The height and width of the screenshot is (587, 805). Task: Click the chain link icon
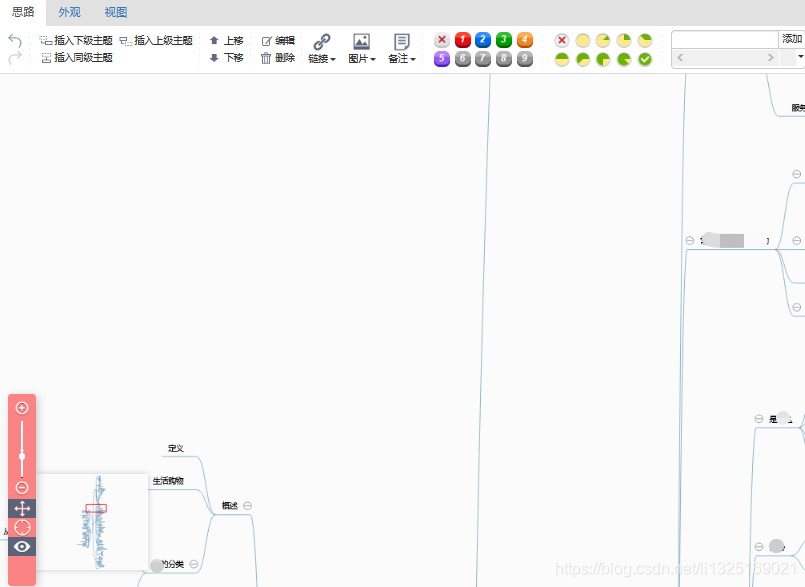click(322, 42)
